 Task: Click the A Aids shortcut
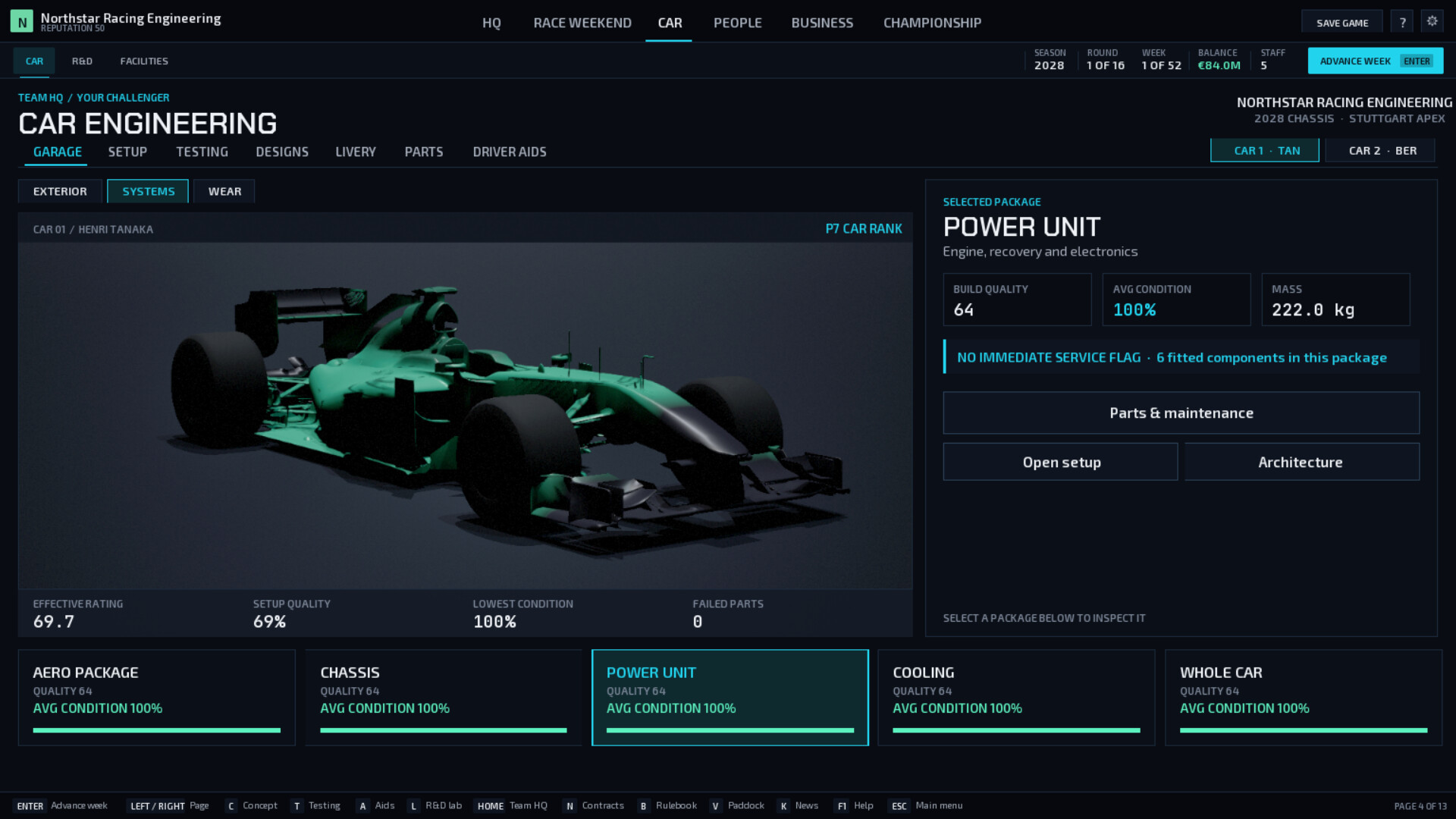(376, 805)
